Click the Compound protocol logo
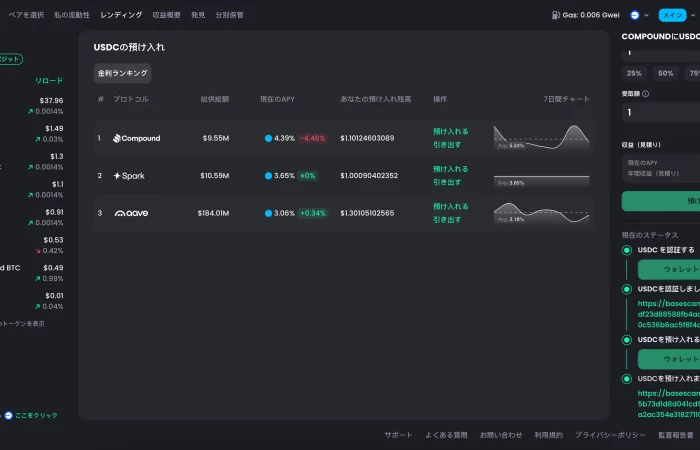Screen dimensions: 700x450 click(x=137, y=138)
